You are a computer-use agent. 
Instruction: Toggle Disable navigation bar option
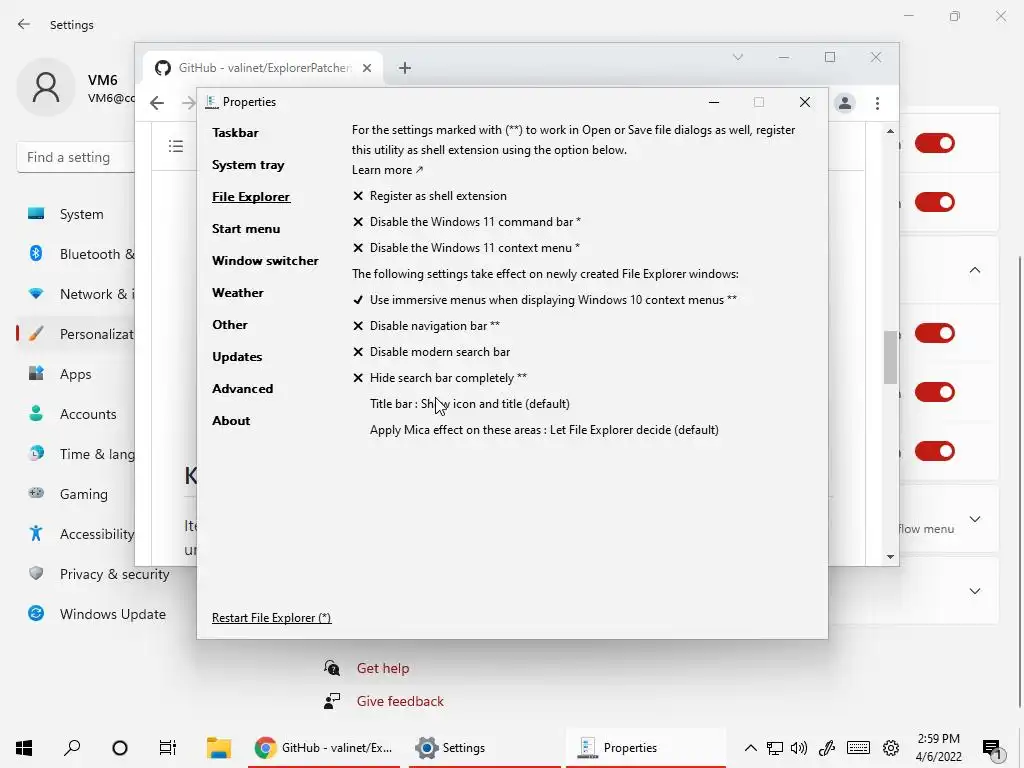[426, 326]
